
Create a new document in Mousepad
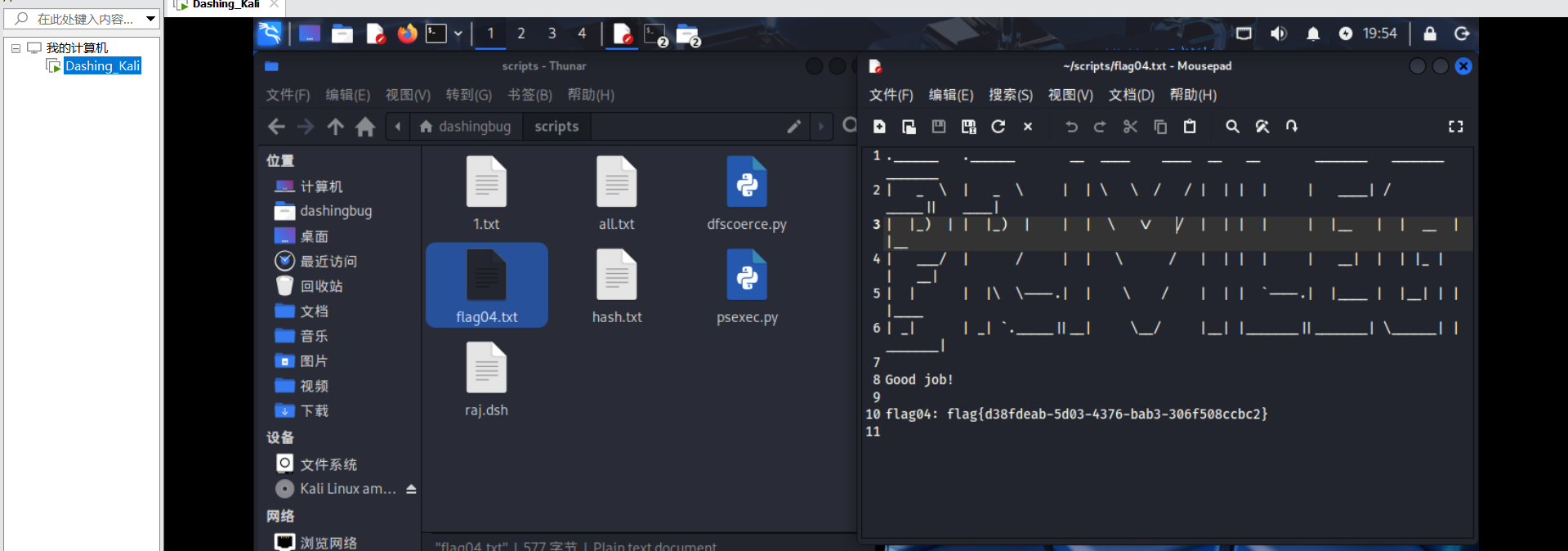tap(879, 127)
